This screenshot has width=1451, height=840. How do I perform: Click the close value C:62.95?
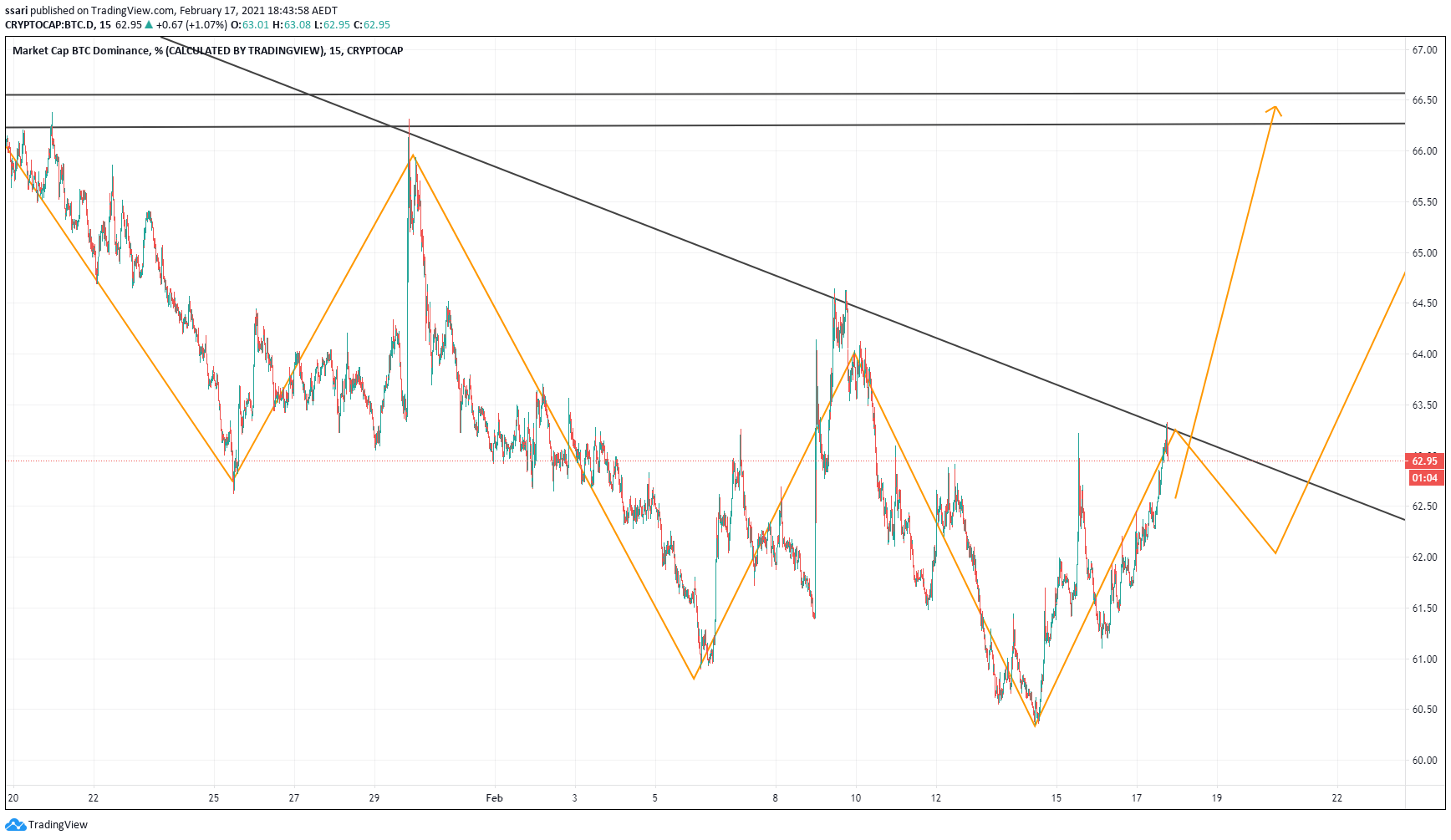coord(372,25)
